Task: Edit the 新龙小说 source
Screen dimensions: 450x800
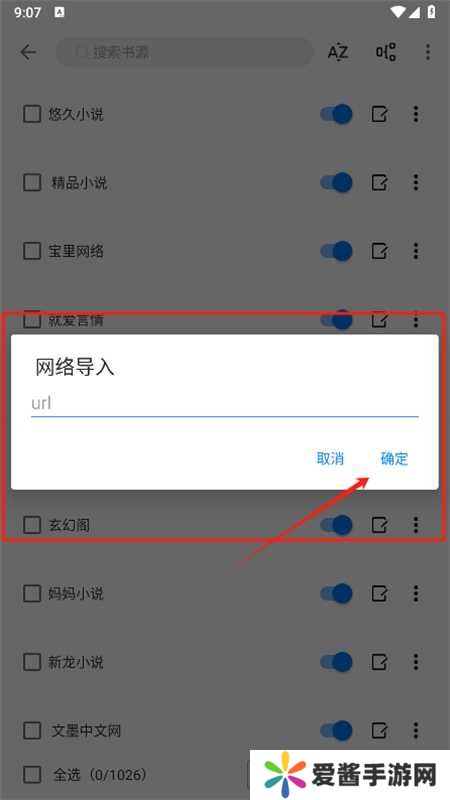Action: tap(379, 662)
